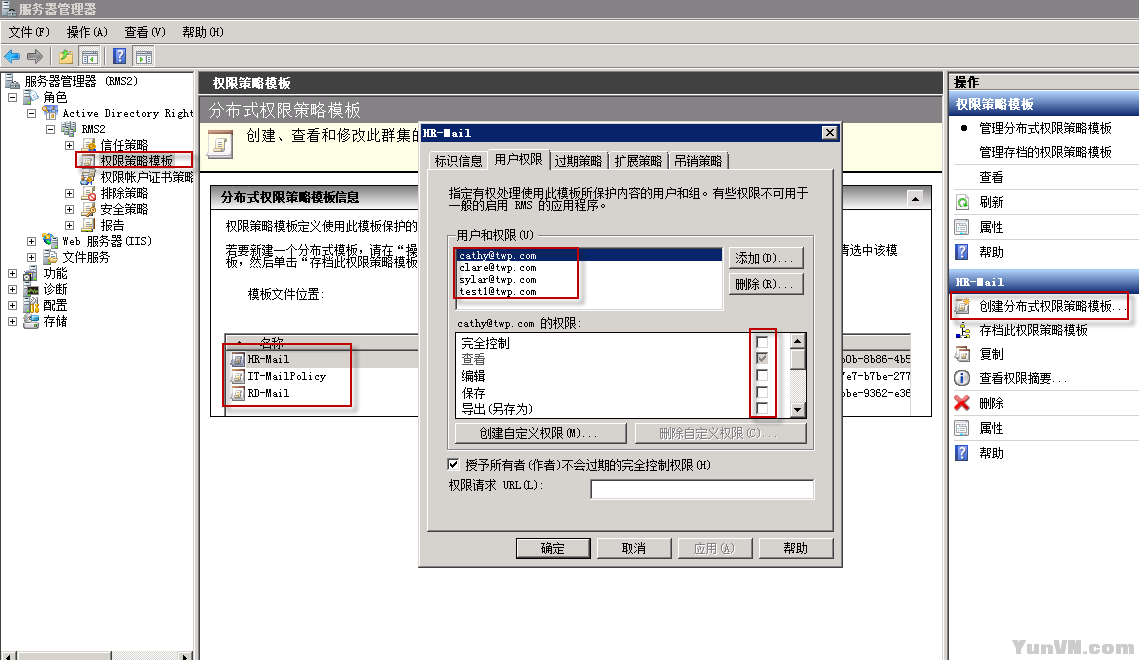
Task: Click the 文件服务 icon in tree
Action: pyautogui.click(x=50, y=257)
